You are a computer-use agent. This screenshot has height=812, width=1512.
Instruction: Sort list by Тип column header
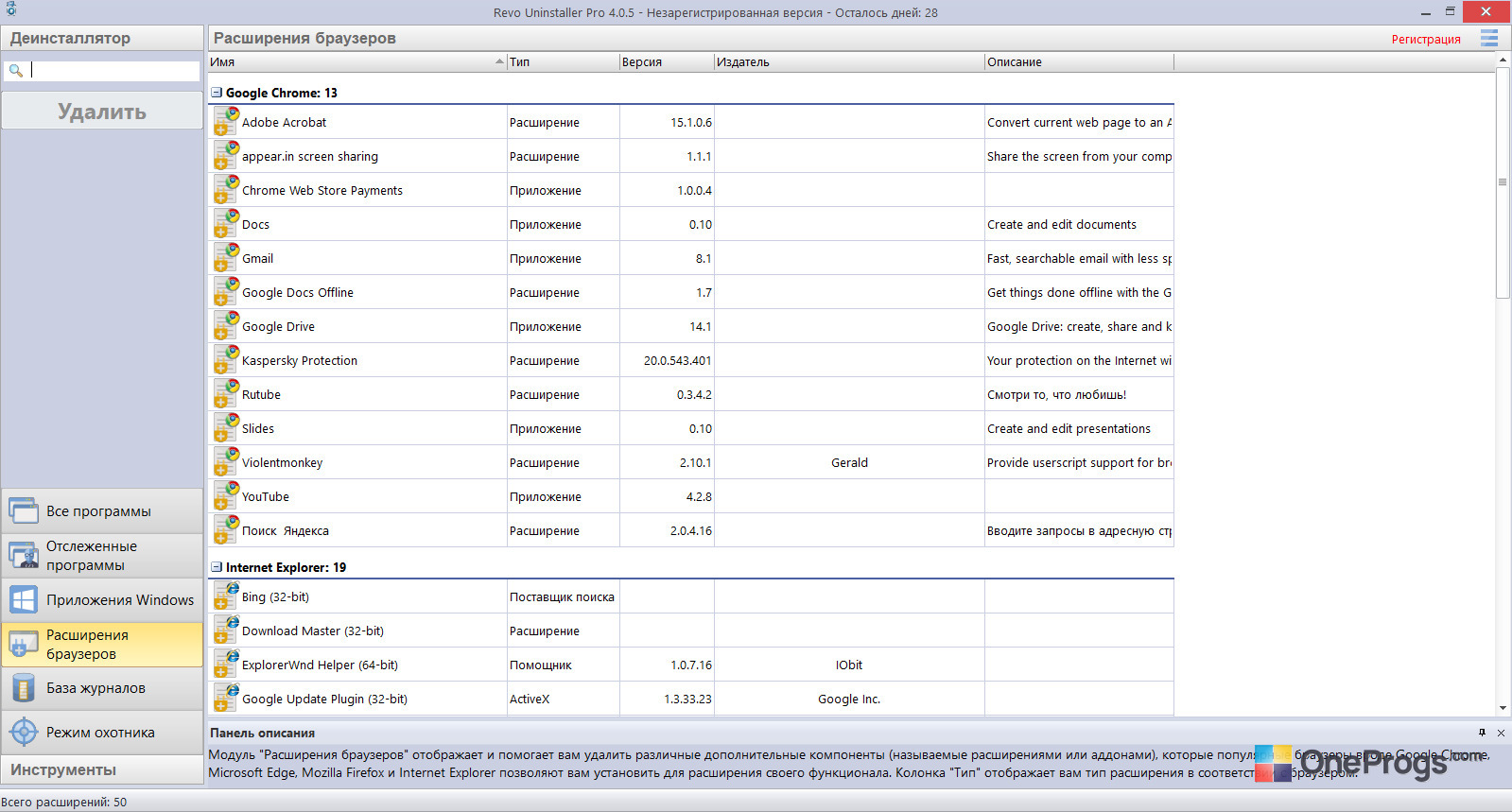click(x=564, y=61)
